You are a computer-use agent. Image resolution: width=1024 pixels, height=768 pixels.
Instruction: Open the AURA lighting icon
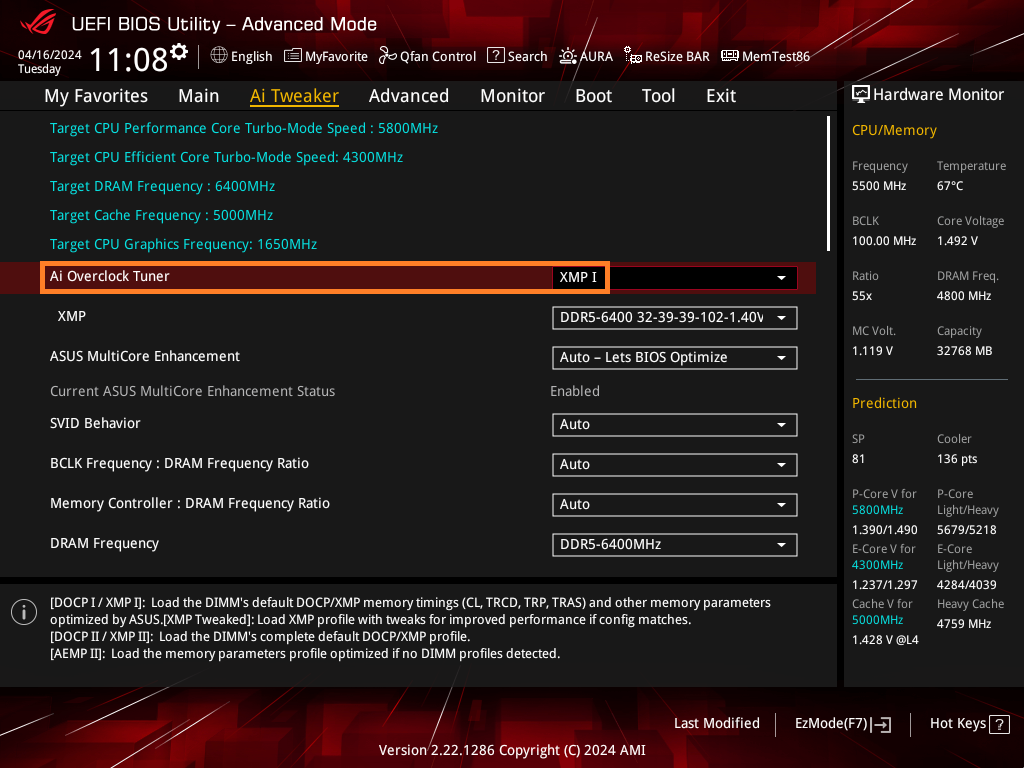(x=568, y=56)
